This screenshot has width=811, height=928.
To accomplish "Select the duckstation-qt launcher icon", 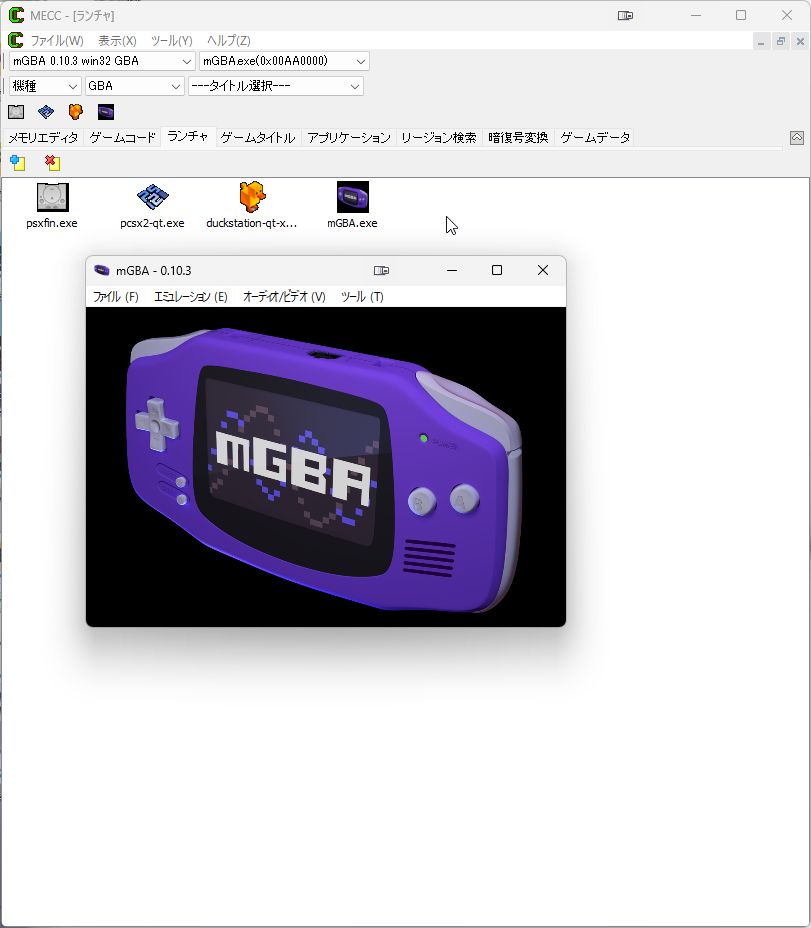I will (252, 205).
